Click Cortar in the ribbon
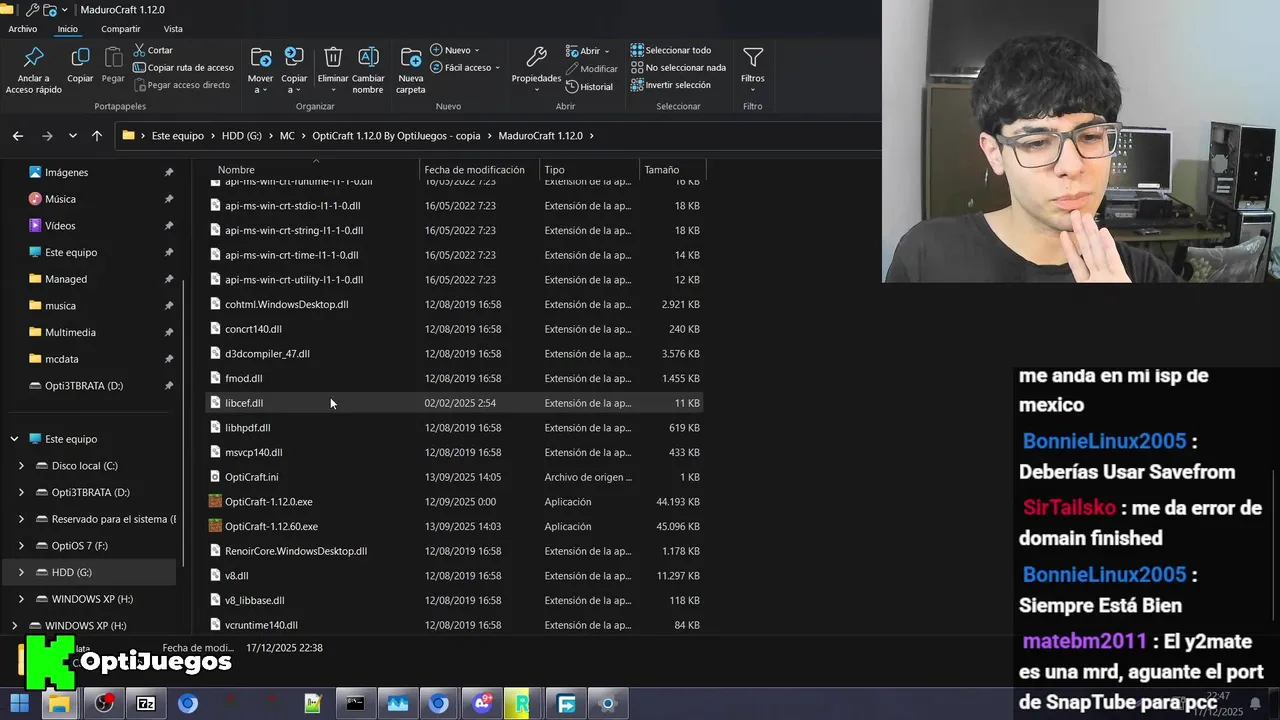 click(x=152, y=50)
